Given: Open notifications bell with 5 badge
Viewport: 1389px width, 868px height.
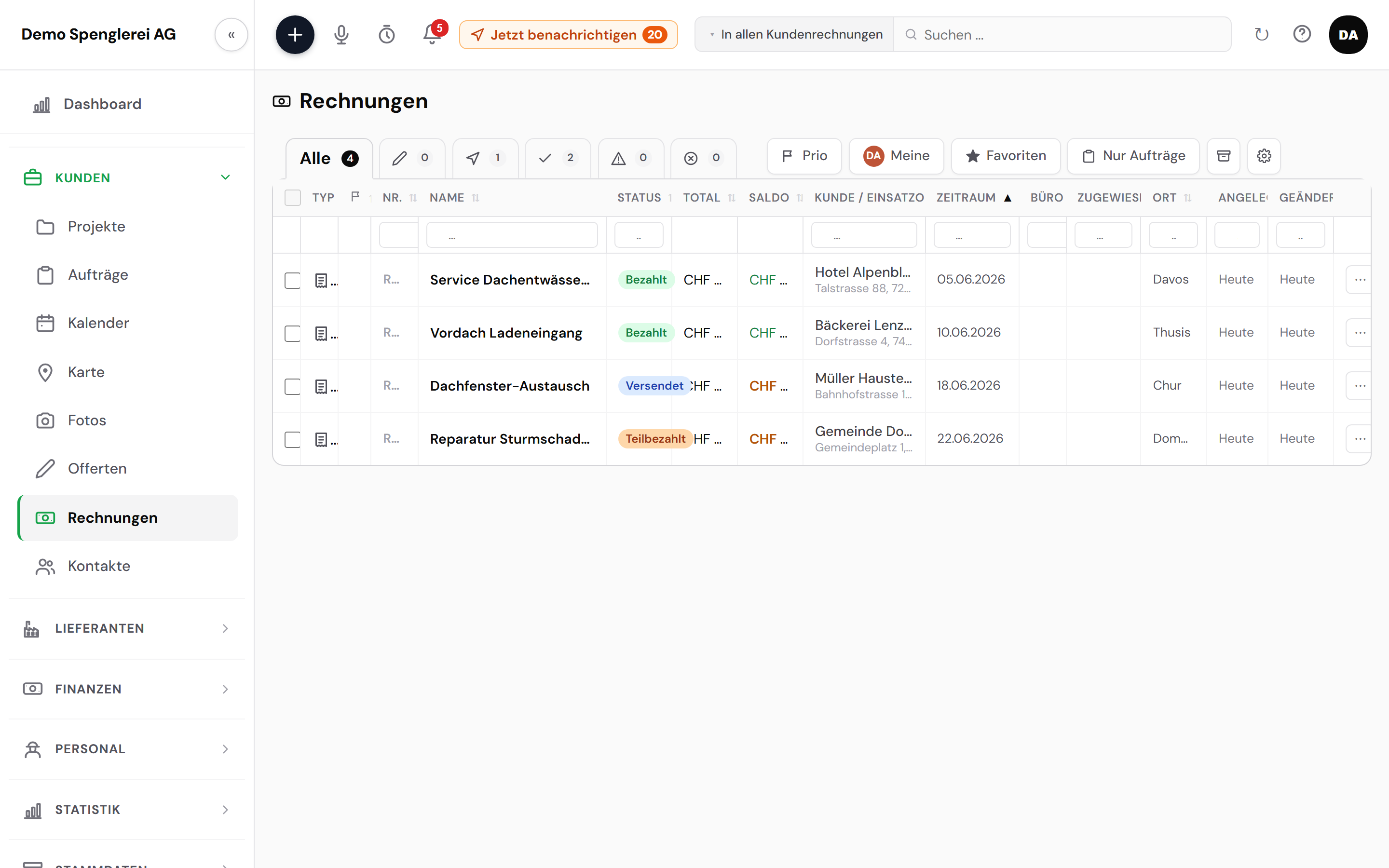Looking at the screenshot, I should [x=432, y=34].
